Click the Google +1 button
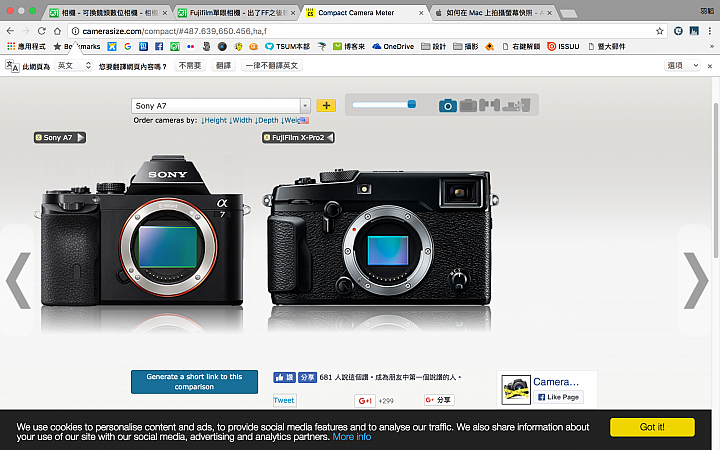 pyautogui.click(x=365, y=401)
